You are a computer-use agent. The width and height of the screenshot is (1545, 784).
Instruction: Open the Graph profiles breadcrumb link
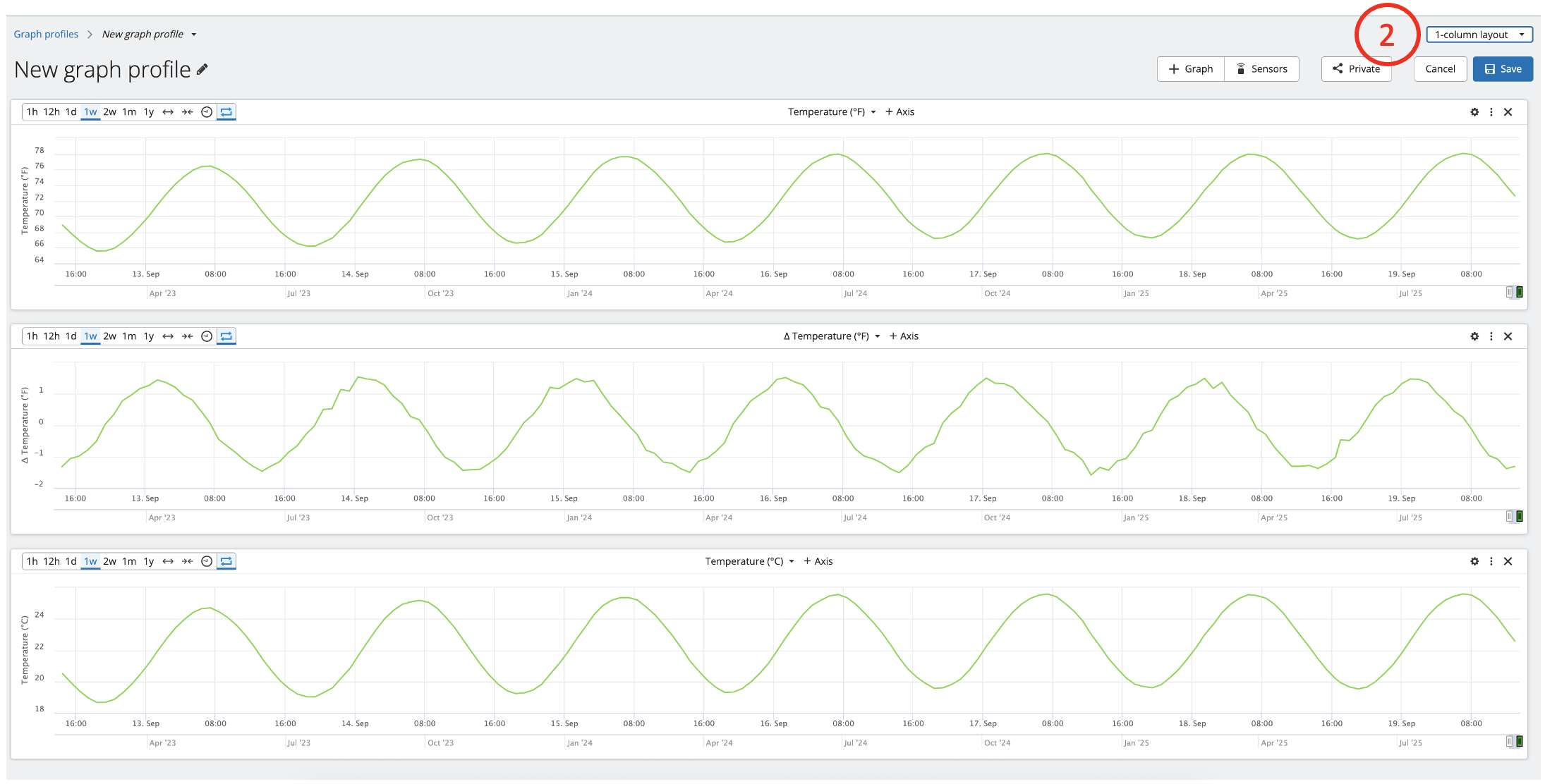click(x=46, y=35)
